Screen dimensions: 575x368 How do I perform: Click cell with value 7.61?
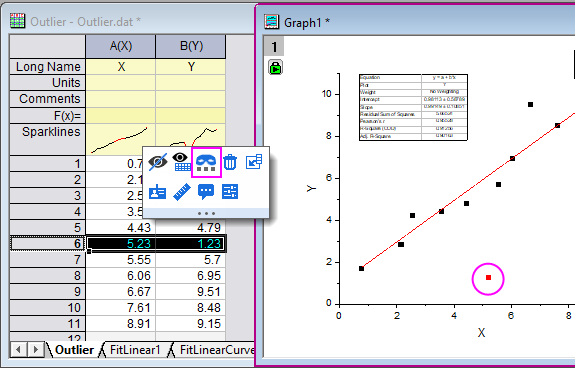tap(121, 308)
